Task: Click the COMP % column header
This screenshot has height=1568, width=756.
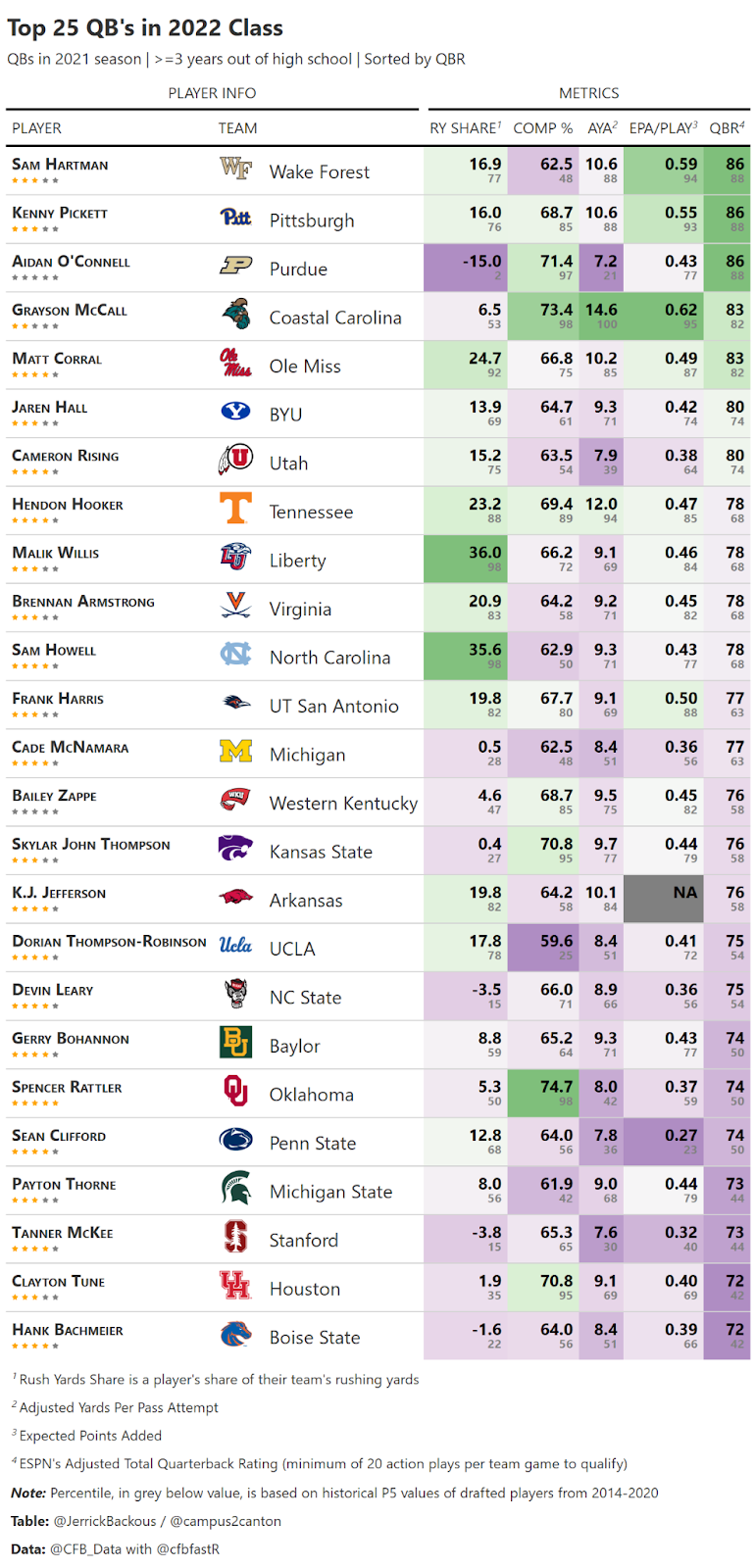Action: 543,128
